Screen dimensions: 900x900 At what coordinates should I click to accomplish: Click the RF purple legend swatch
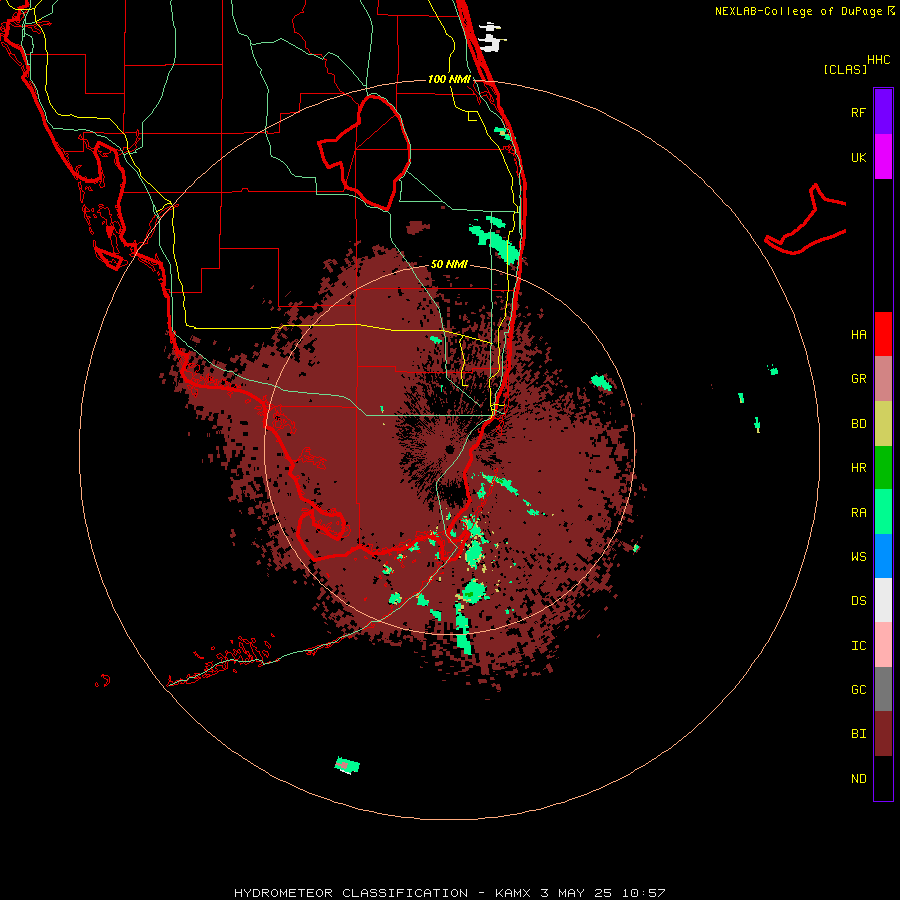pos(883,112)
